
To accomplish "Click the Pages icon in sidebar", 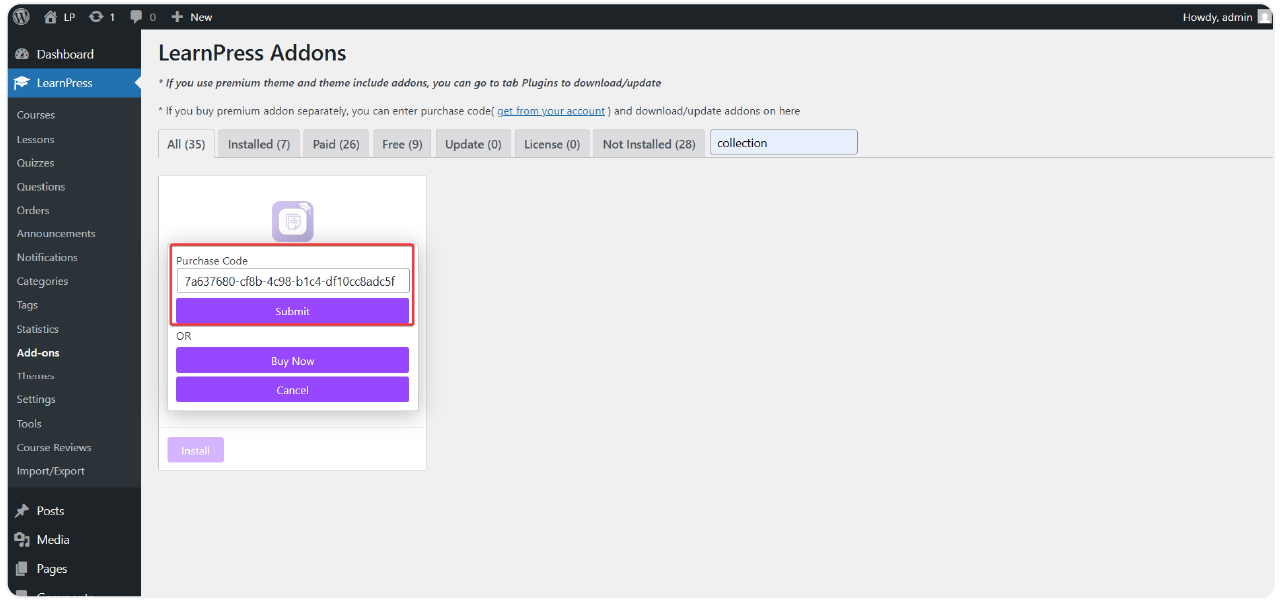I will coord(22,569).
